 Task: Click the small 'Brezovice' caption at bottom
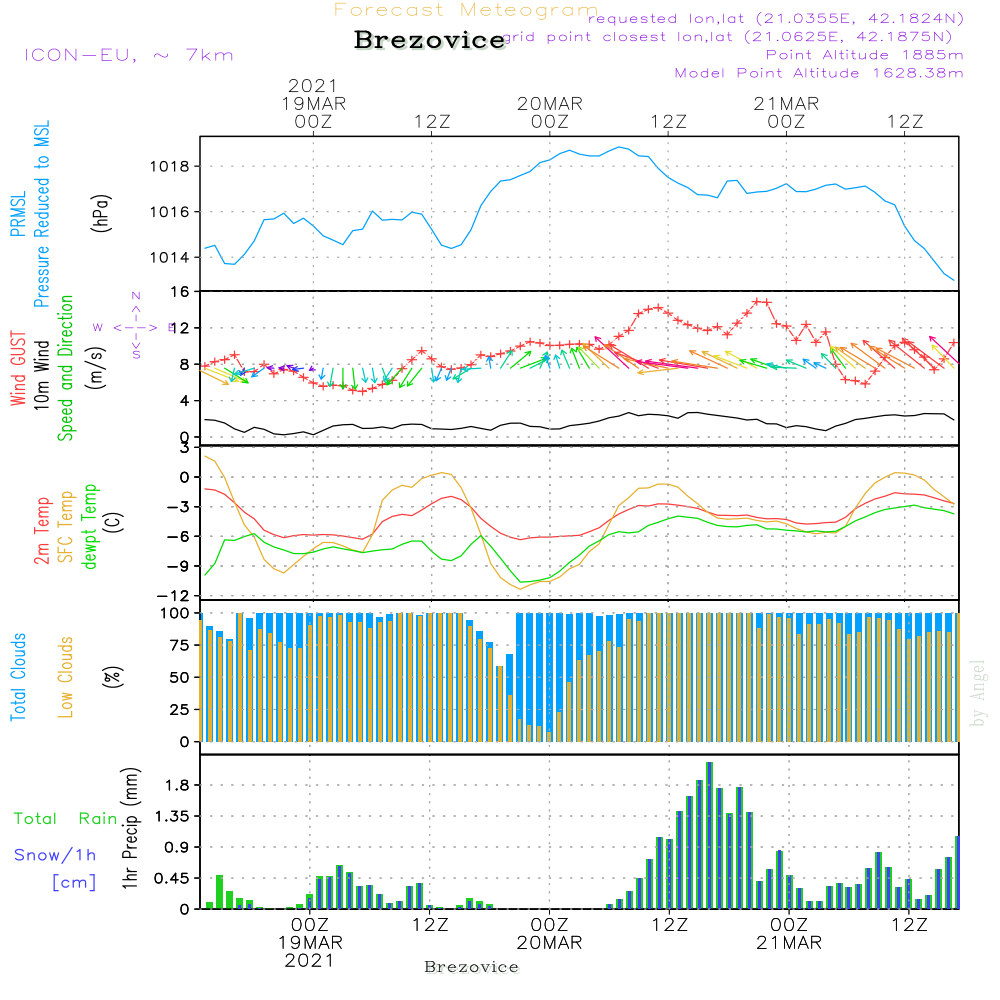[x=471, y=967]
